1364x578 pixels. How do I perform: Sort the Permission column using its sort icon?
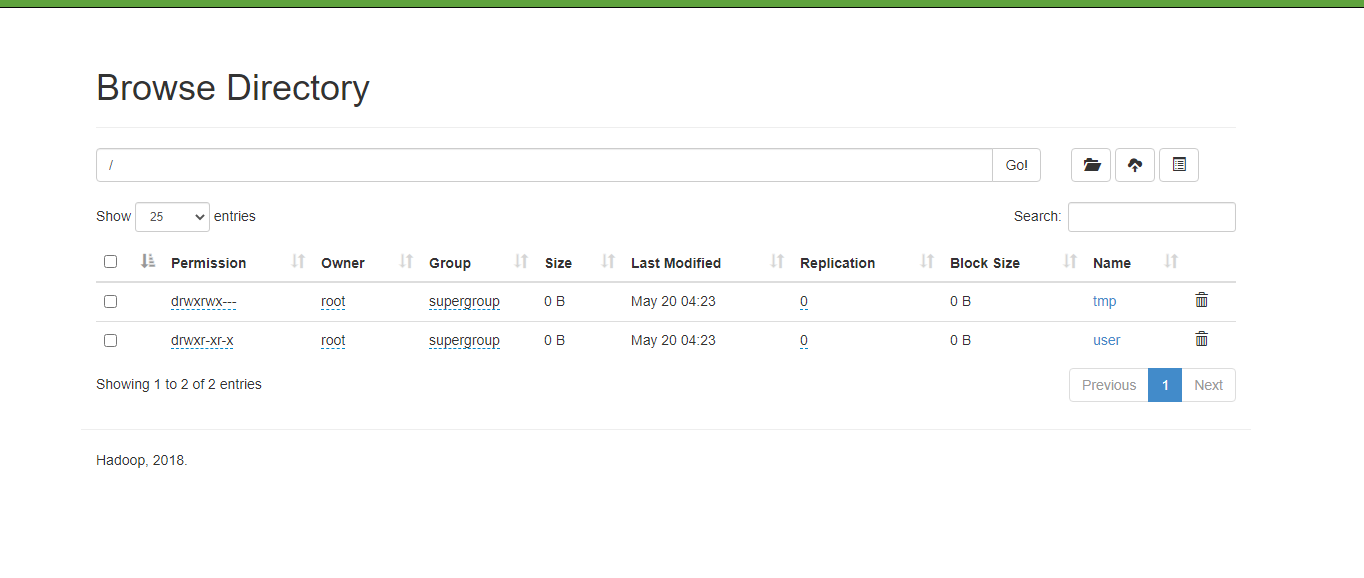tap(297, 262)
